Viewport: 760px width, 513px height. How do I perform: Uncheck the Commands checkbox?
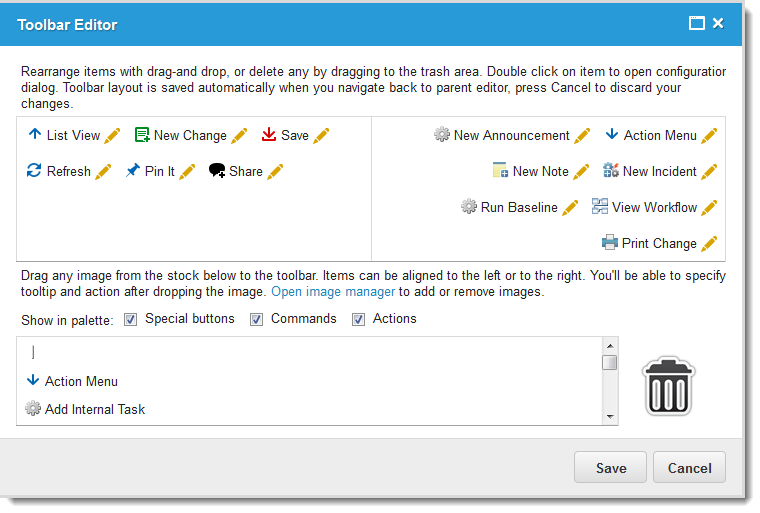click(256, 320)
